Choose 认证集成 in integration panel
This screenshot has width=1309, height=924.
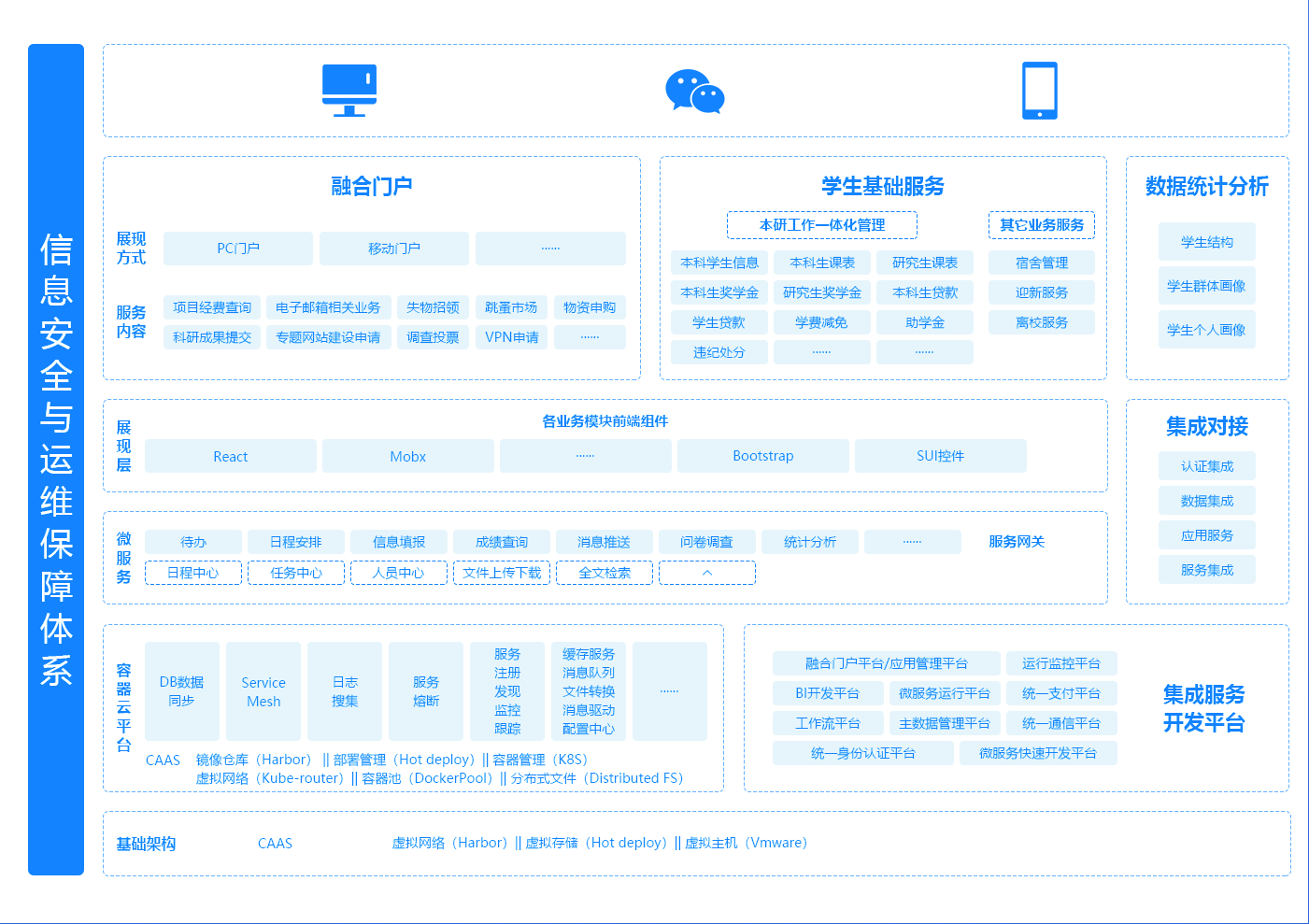click(x=1206, y=466)
